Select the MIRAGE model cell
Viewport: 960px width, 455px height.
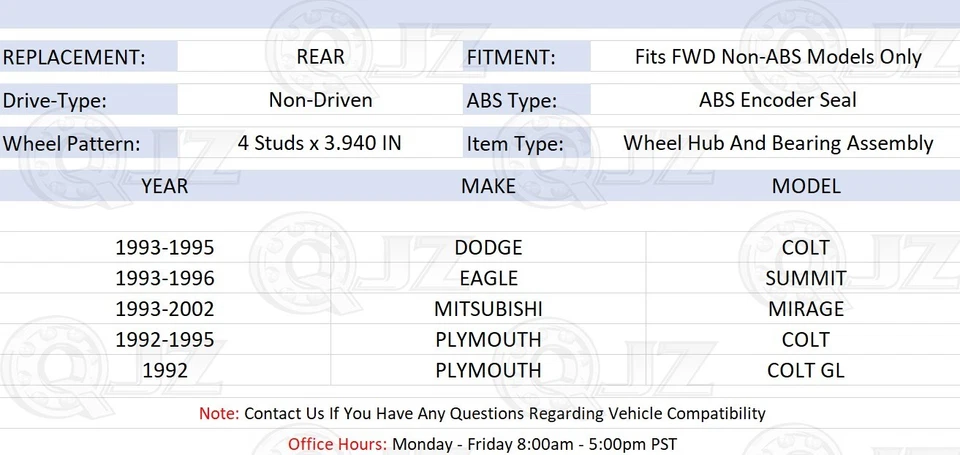coord(806,309)
